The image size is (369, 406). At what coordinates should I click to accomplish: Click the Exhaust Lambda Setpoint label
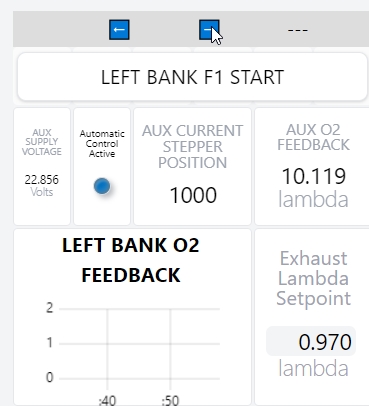coord(313,278)
